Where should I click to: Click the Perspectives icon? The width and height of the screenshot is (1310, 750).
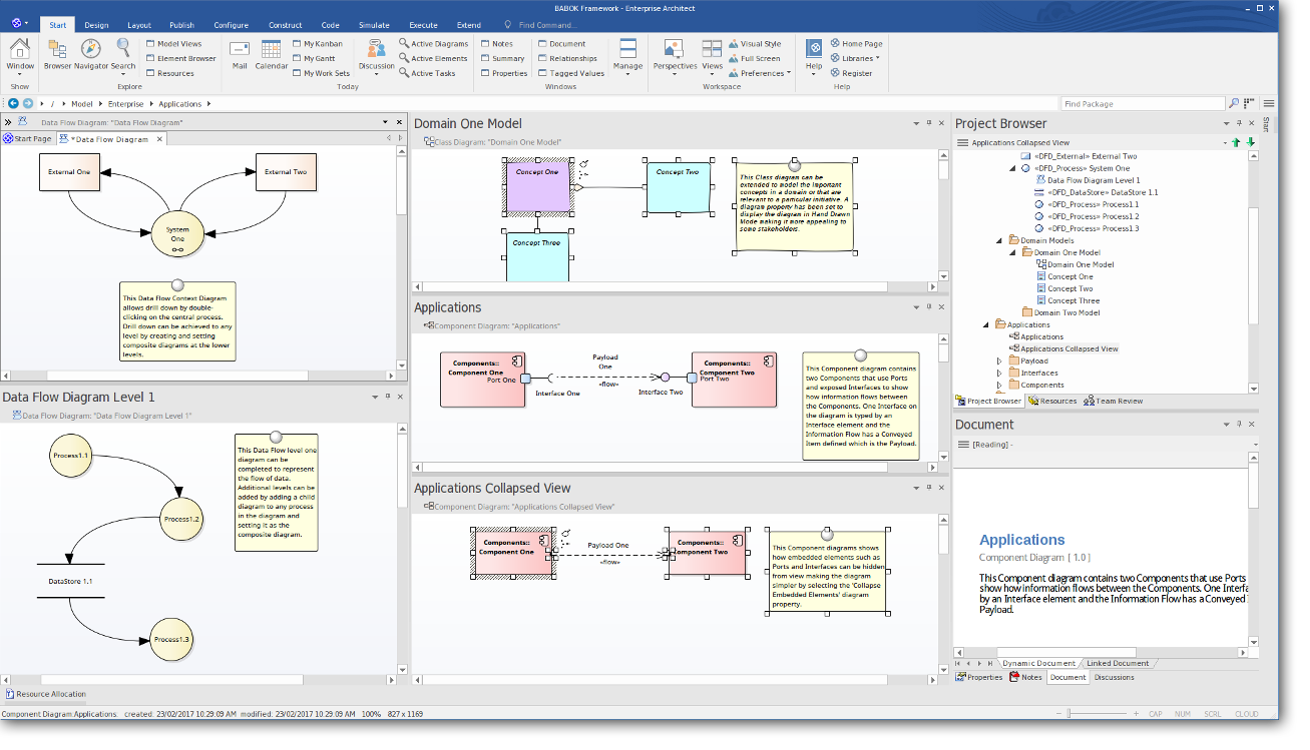click(674, 50)
